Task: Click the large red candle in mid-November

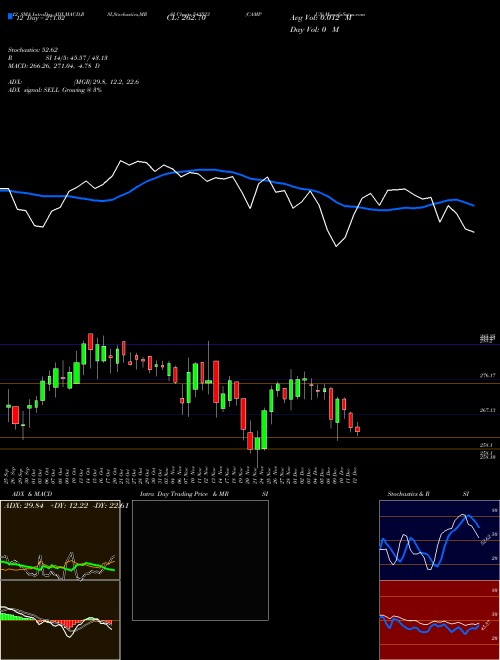Action: point(216,382)
